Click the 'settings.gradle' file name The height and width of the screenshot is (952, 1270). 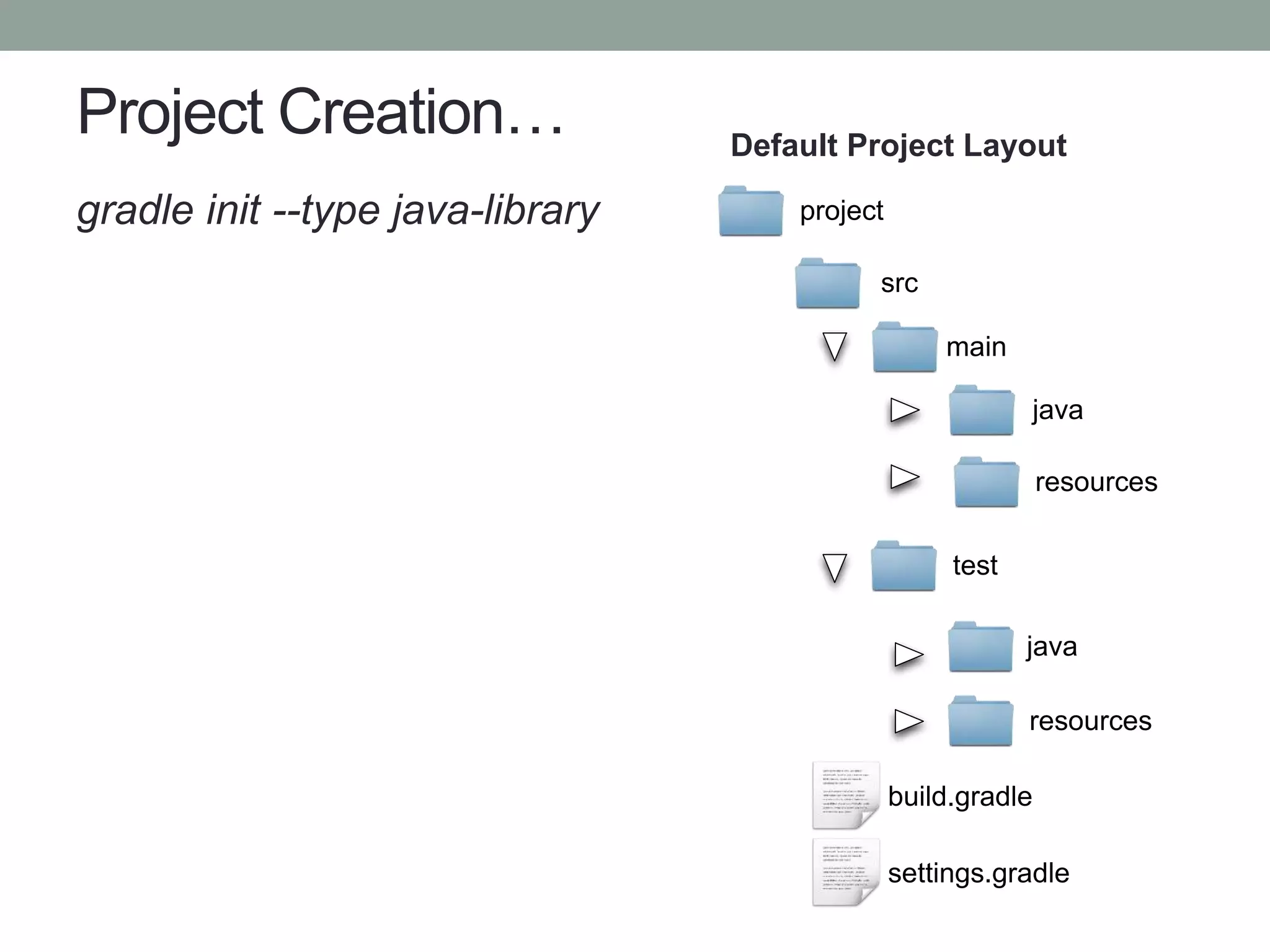(x=979, y=874)
